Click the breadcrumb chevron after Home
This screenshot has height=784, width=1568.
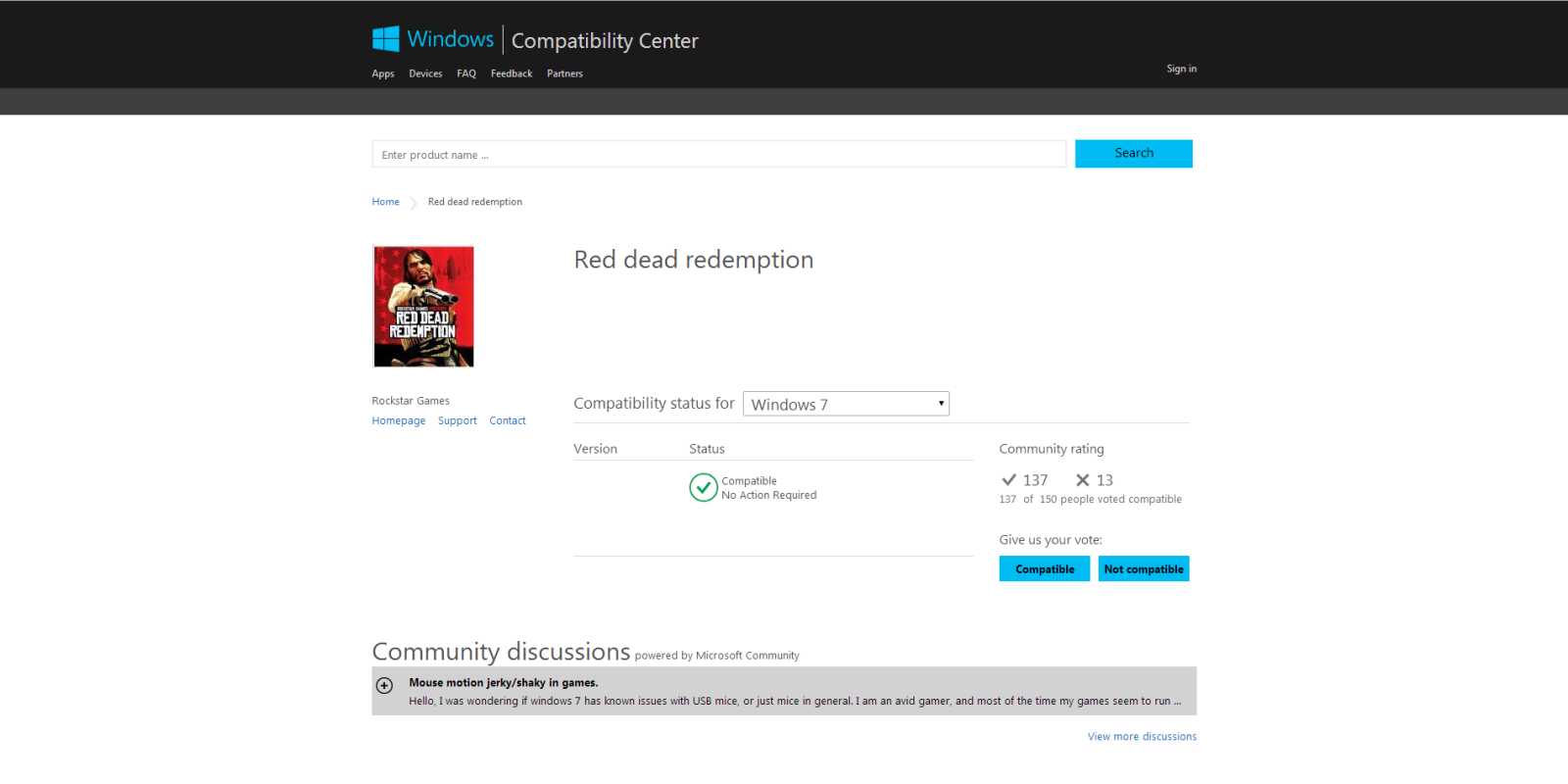tap(414, 203)
